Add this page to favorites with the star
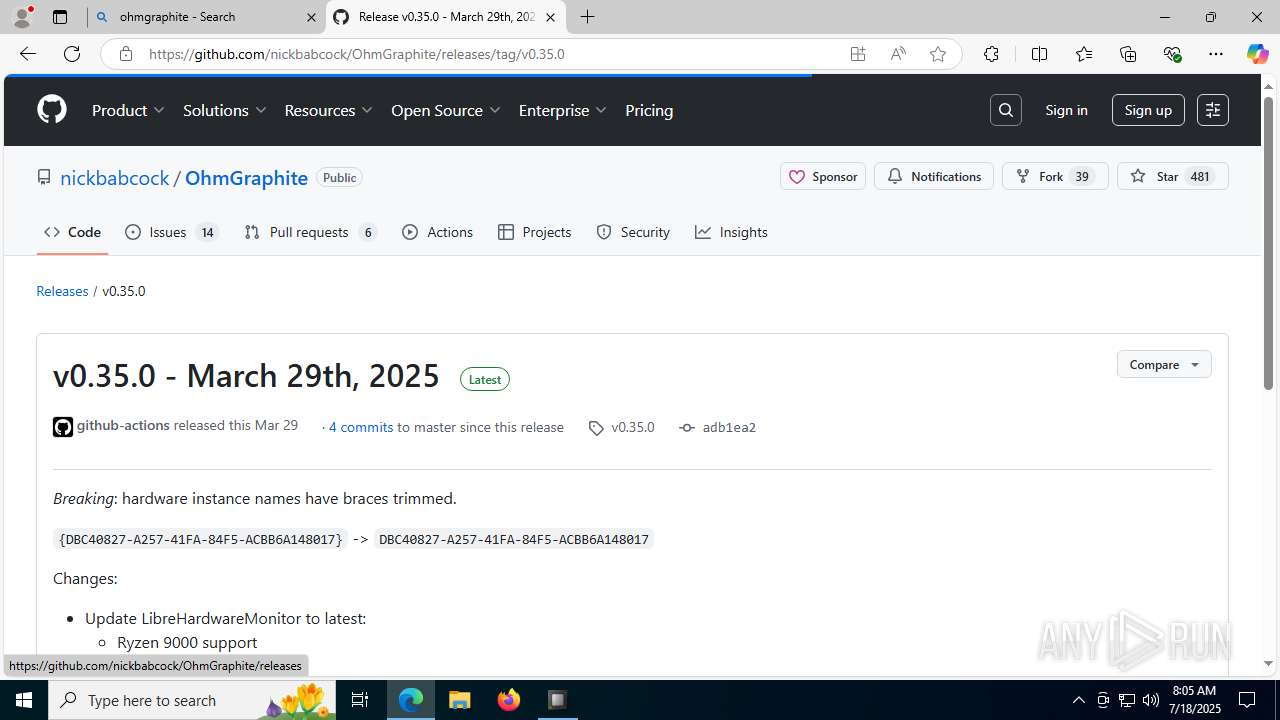1280x720 pixels. click(x=938, y=54)
